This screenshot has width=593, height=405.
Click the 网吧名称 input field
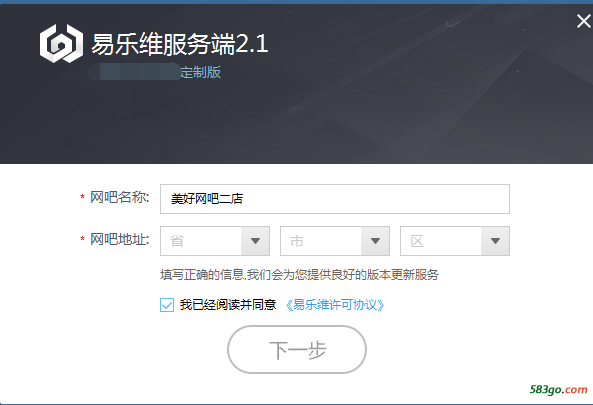pos(335,199)
